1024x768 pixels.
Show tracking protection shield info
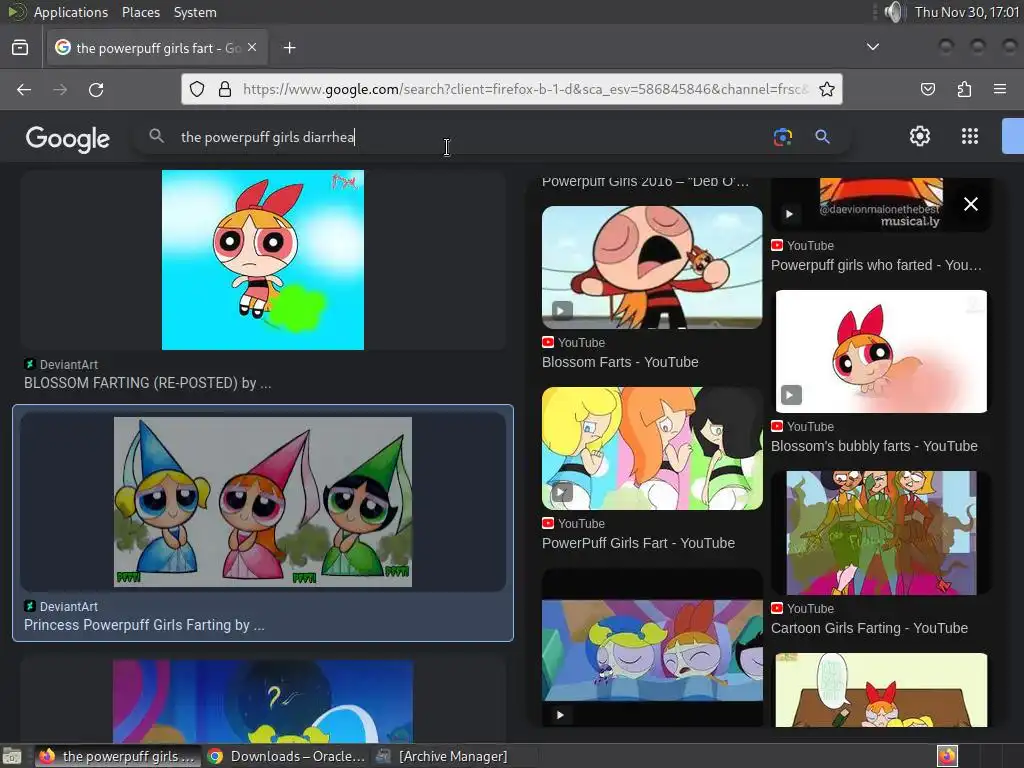[x=197, y=89]
